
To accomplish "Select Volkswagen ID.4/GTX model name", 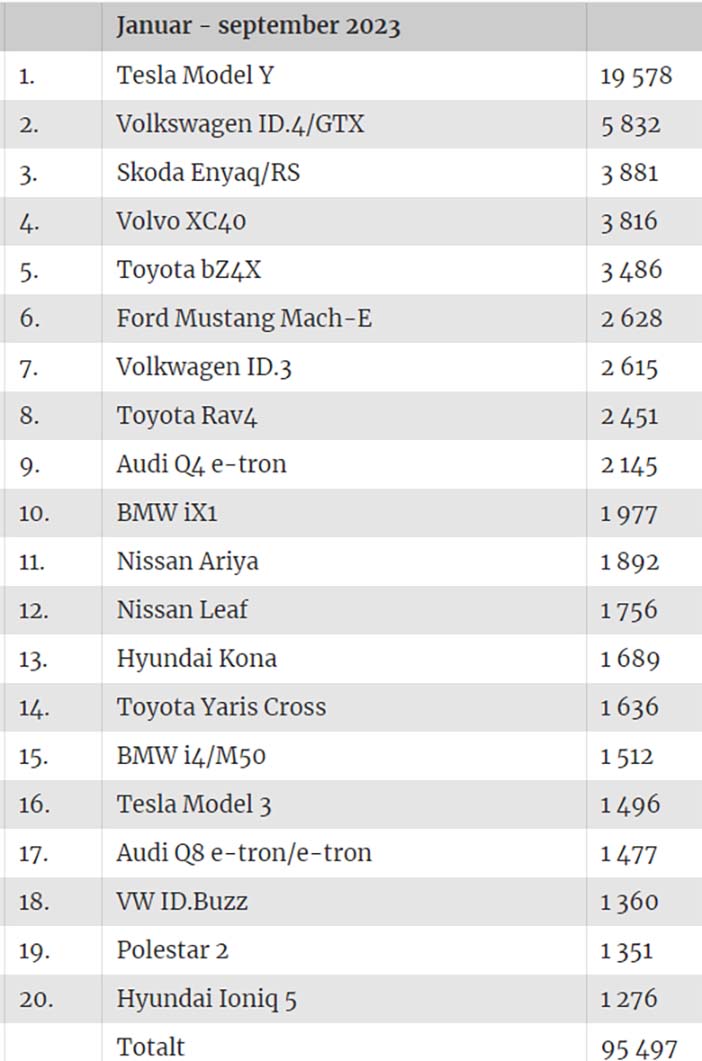I will 240,124.
